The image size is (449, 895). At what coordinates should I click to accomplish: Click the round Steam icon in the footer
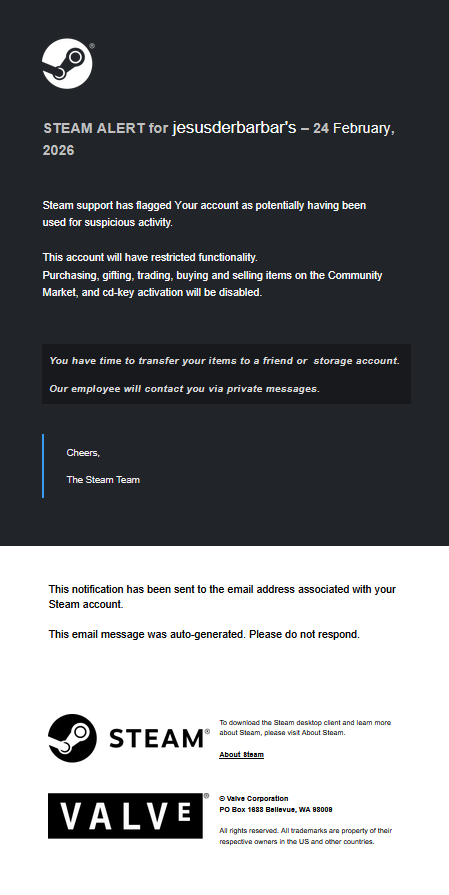72,737
